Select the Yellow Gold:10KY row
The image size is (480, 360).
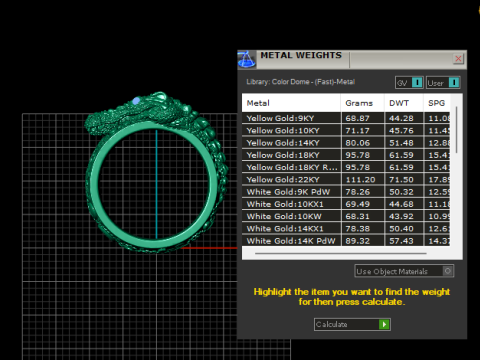(346, 130)
